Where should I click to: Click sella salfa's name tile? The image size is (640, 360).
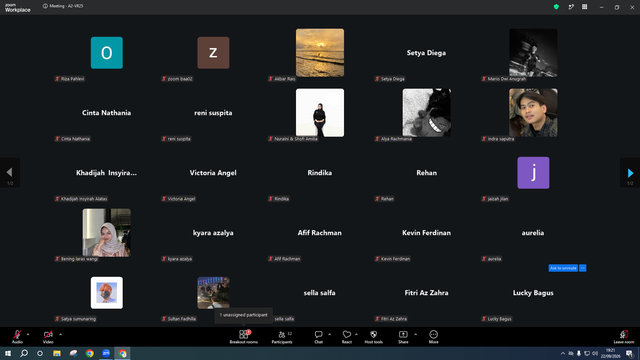[x=320, y=293]
